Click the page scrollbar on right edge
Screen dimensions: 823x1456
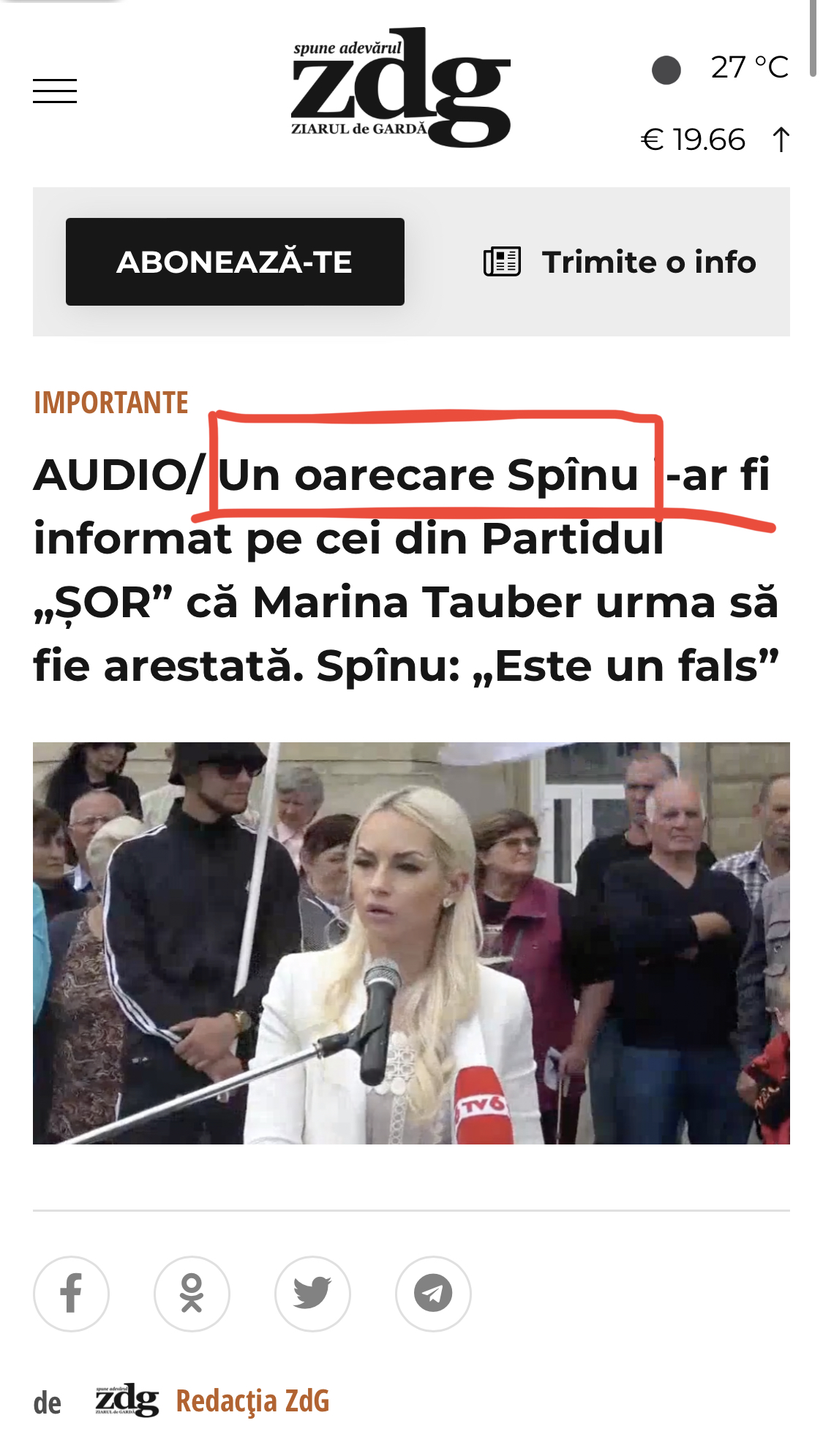point(813,38)
